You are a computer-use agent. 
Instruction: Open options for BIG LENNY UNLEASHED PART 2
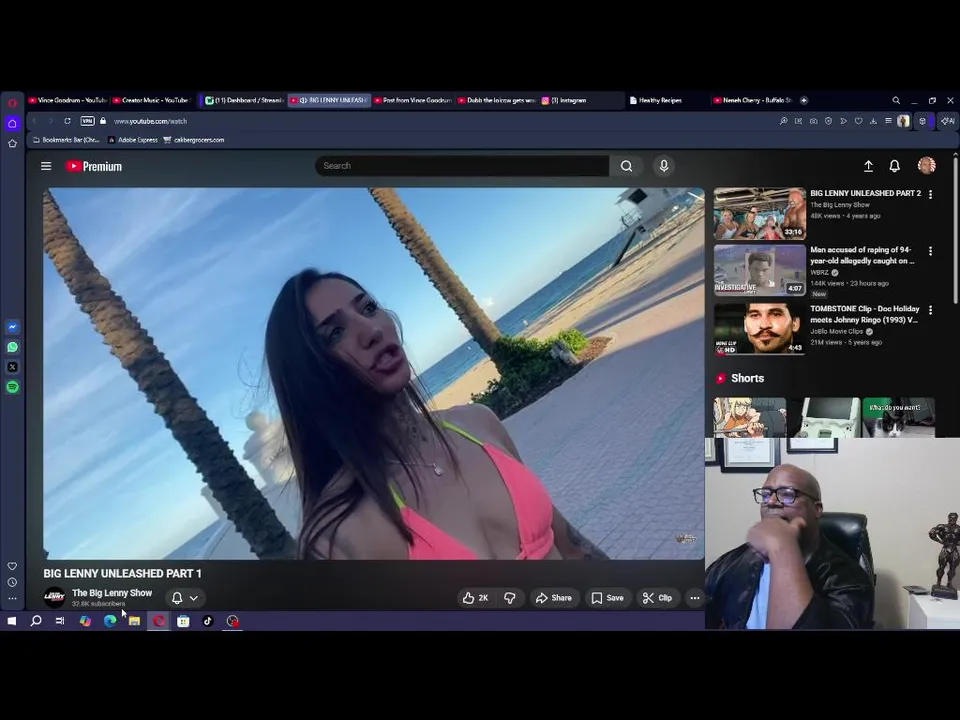click(x=931, y=194)
